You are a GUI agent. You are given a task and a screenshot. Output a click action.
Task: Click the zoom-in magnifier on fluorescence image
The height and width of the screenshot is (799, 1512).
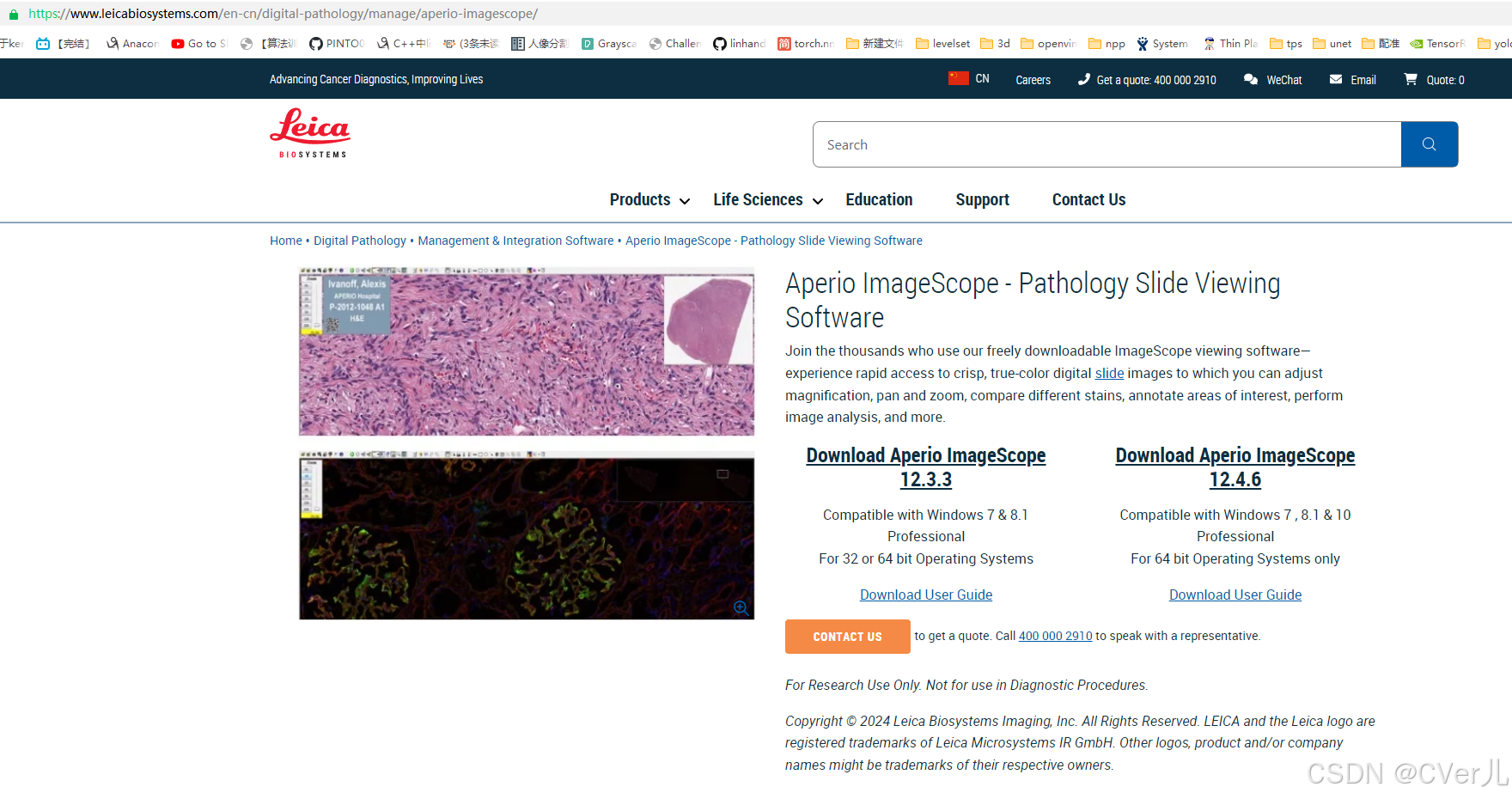740,607
